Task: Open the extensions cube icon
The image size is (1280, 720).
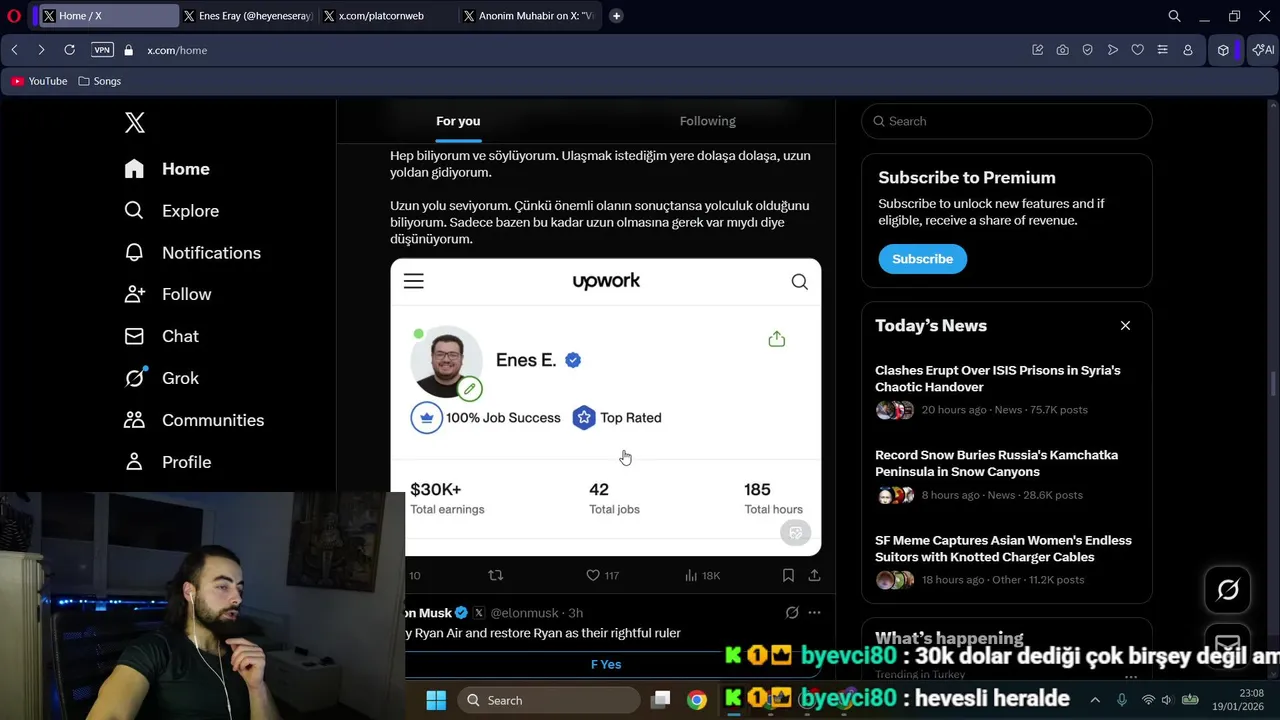Action: (x=1223, y=50)
